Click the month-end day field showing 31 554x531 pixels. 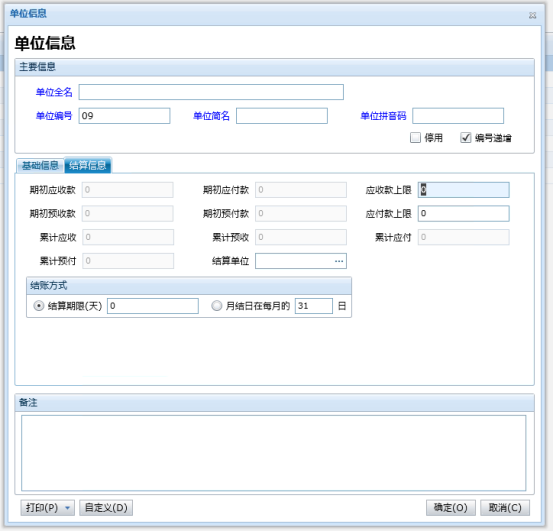tap(314, 306)
